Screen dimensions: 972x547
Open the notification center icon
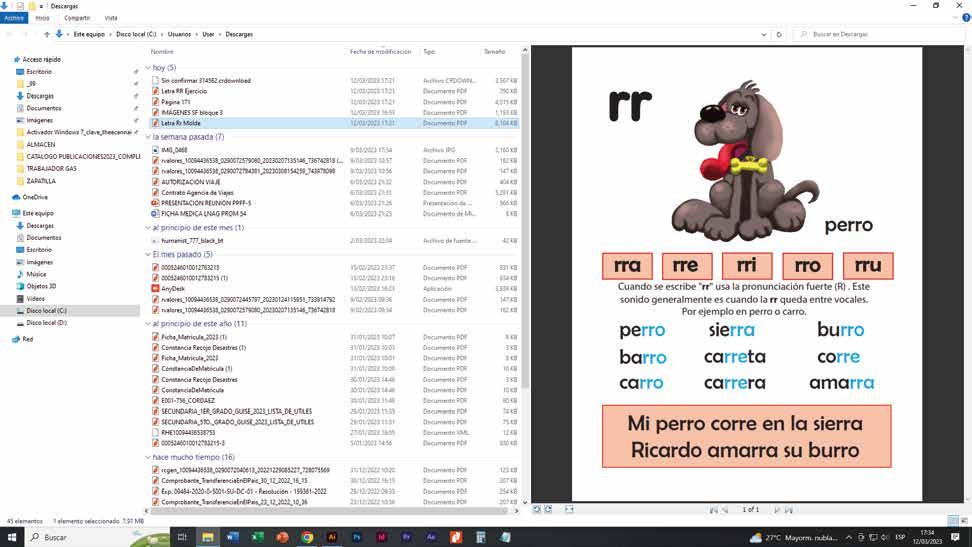coord(955,537)
